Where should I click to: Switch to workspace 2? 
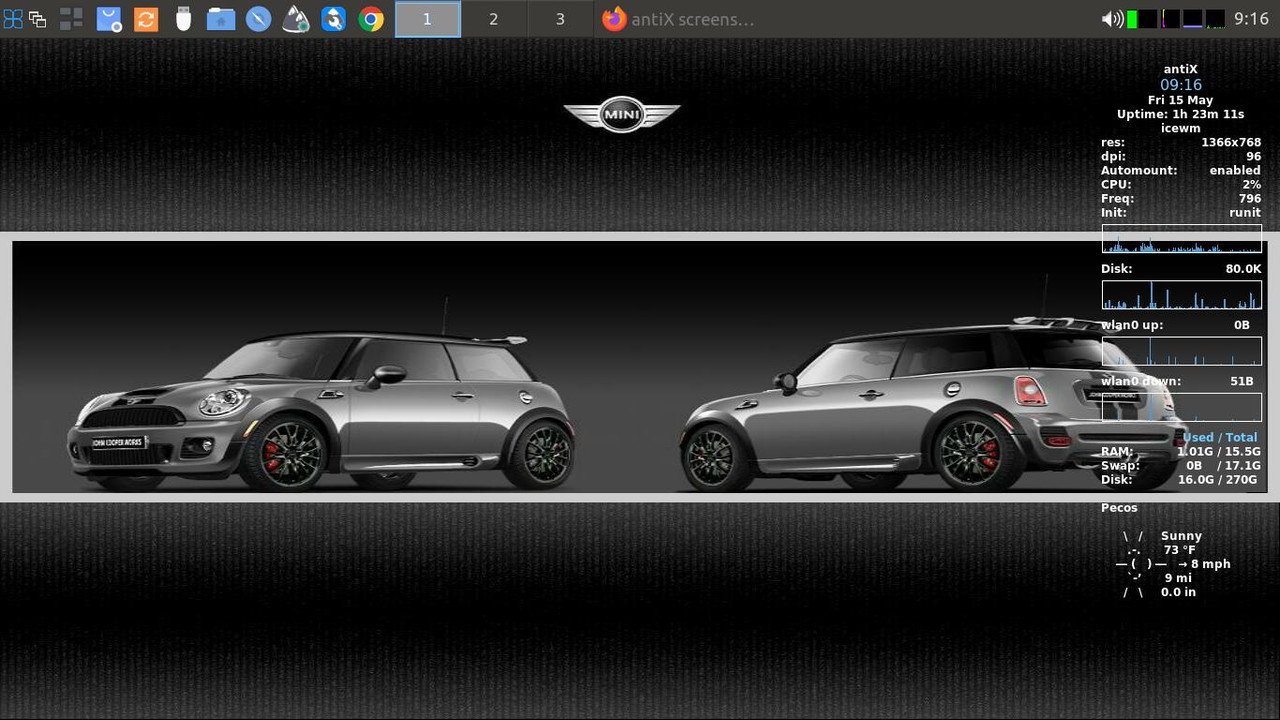pyautogui.click(x=493, y=19)
